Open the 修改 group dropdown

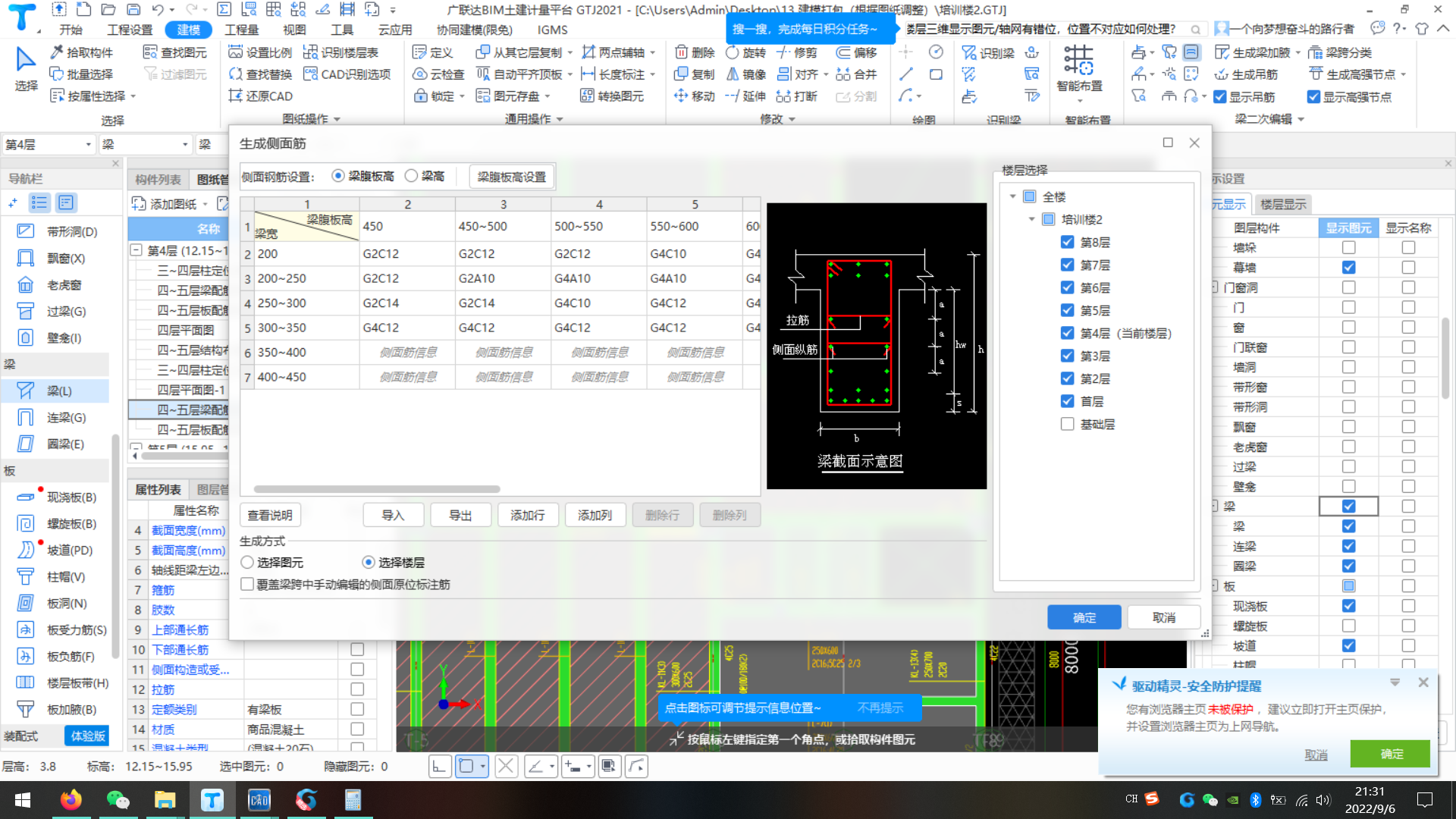(x=792, y=120)
